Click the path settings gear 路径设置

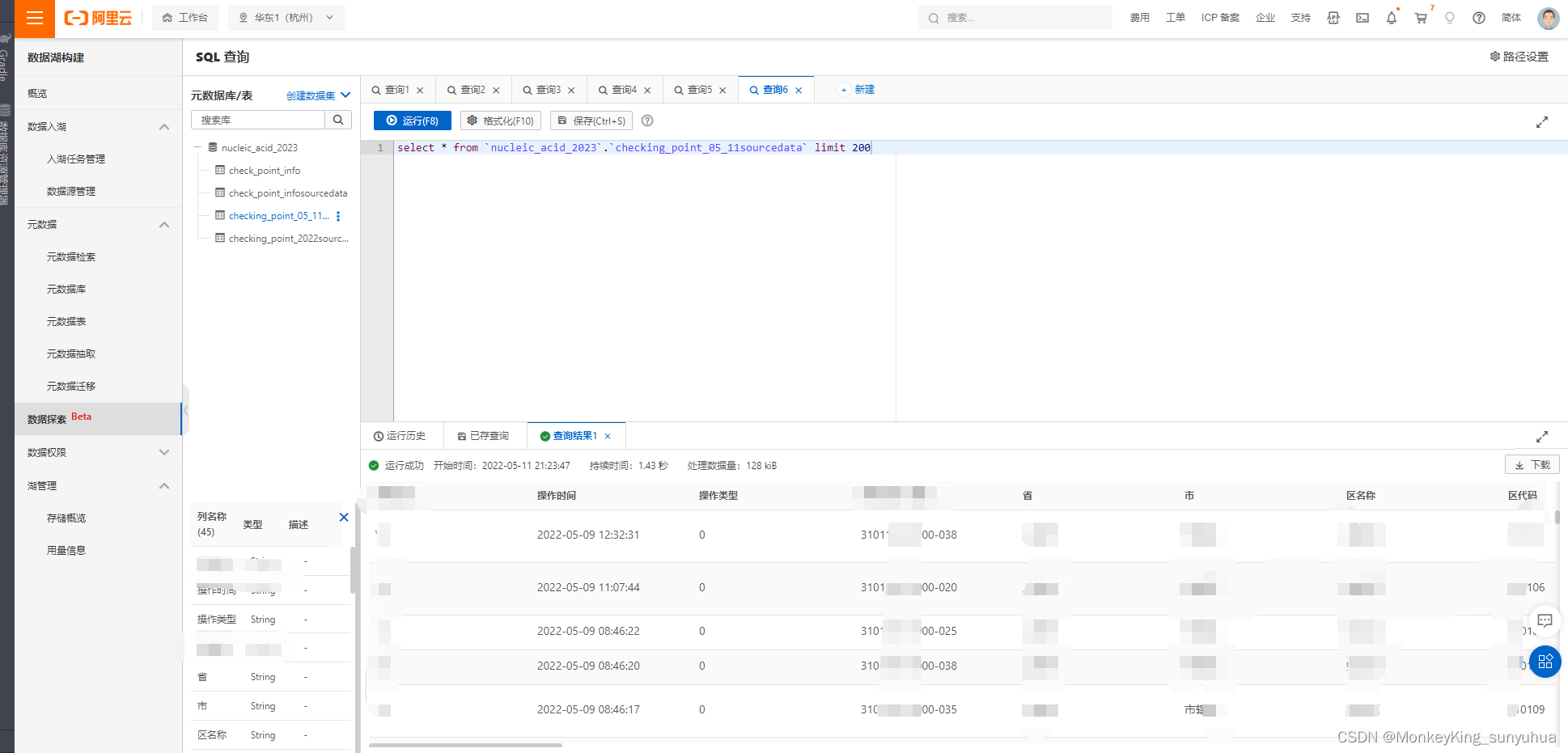[x=1519, y=57]
